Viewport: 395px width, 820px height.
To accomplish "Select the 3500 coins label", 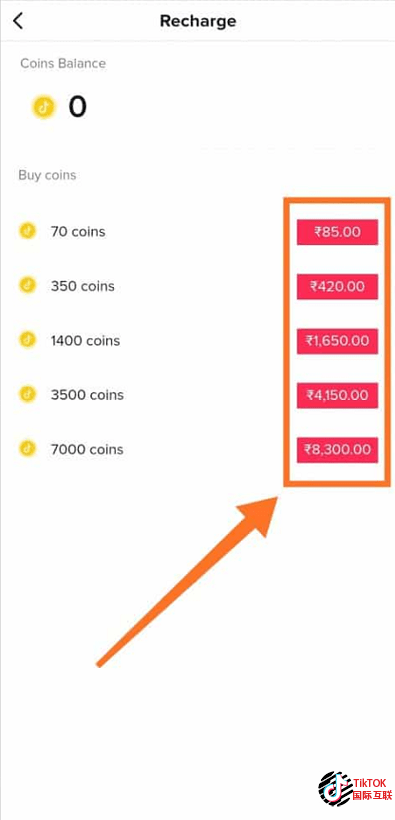I will click(x=87, y=395).
